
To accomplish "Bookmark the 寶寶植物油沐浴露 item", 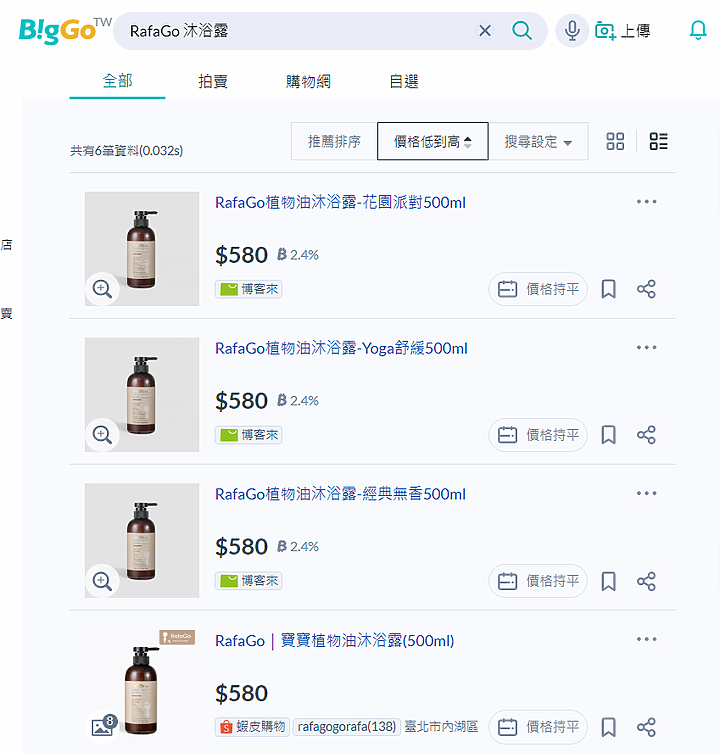I will pos(609,727).
